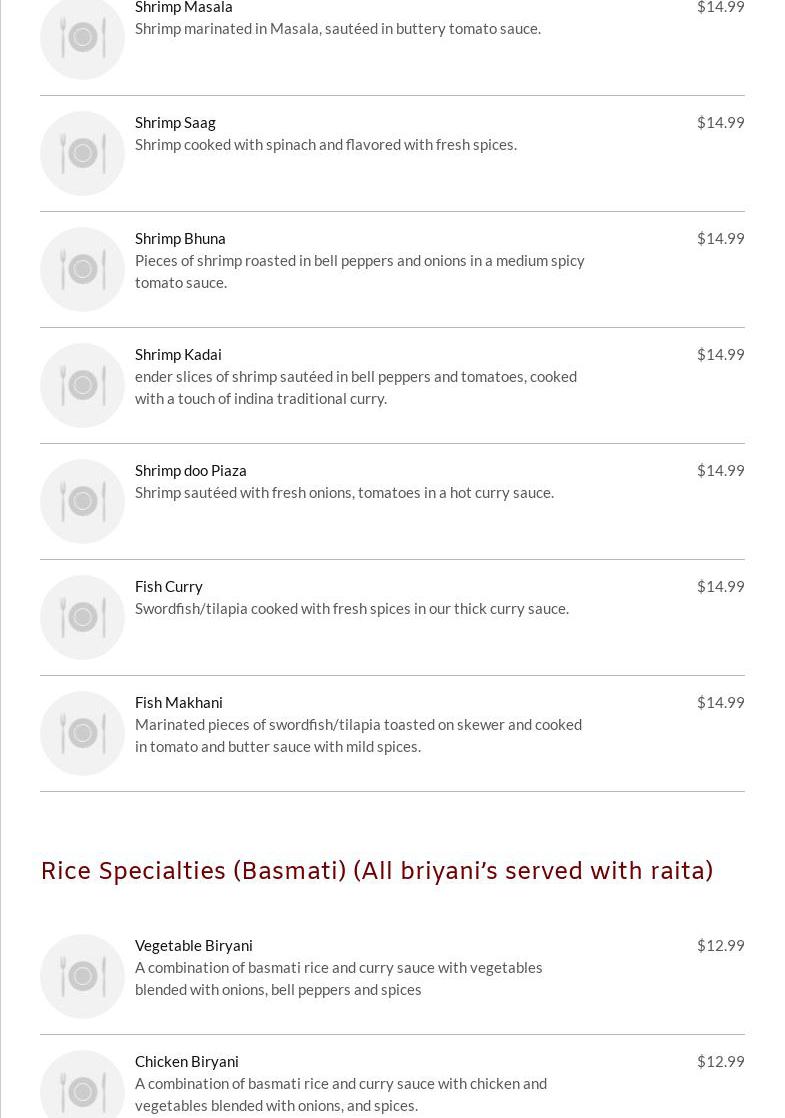
Task: Select the Shrimp Bhuna dish image placeholder
Action: tap(82, 269)
